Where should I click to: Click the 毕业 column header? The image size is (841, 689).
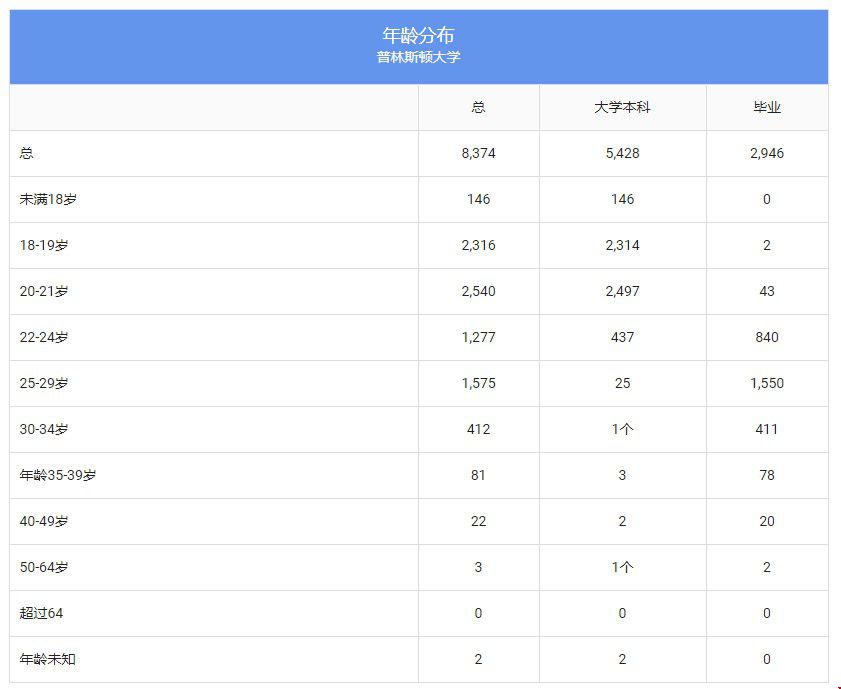click(x=766, y=107)
